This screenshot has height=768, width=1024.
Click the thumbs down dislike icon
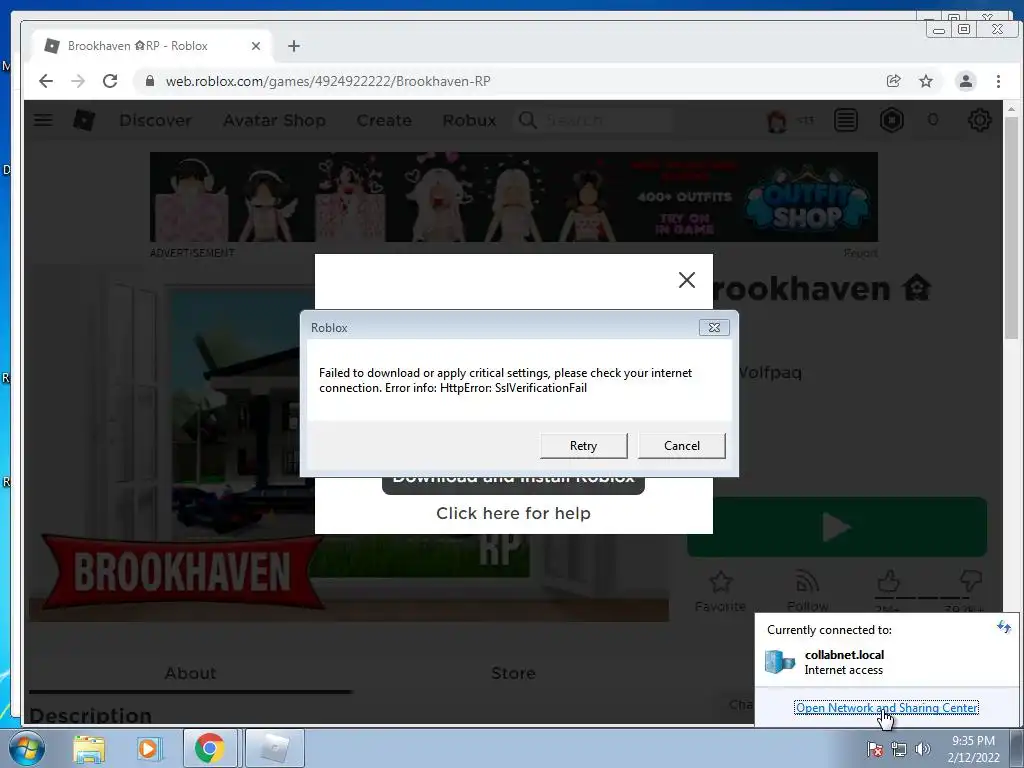click(x=971, y=581)
